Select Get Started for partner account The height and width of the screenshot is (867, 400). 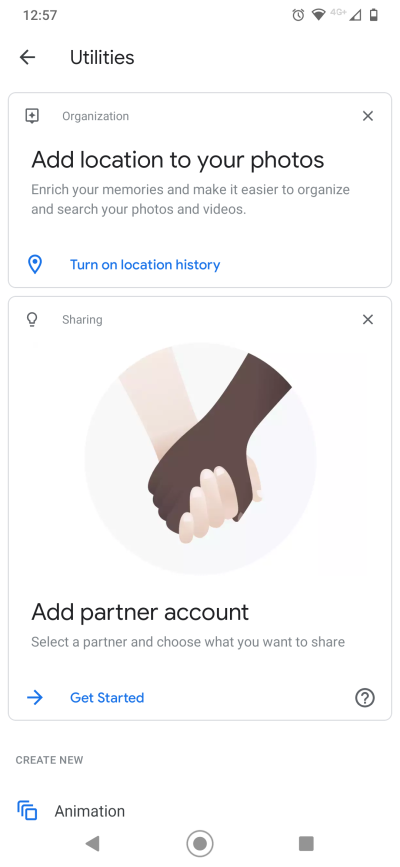(x=107, y=698)
